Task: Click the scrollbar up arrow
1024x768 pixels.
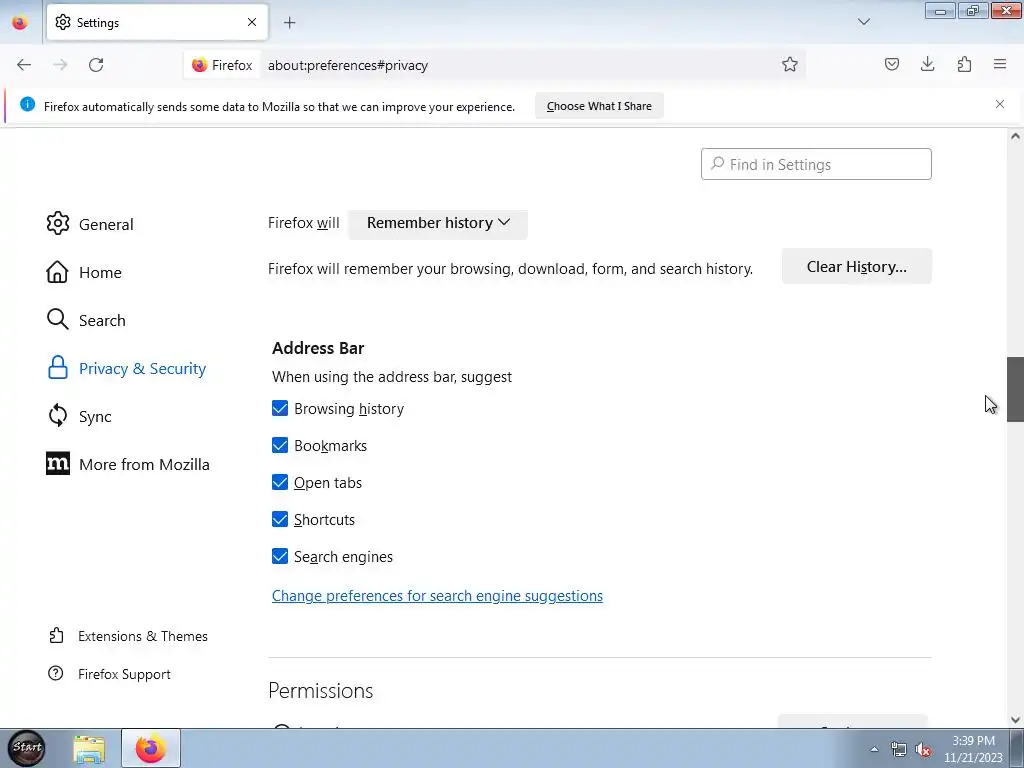Action: (x=1015, y=136)
